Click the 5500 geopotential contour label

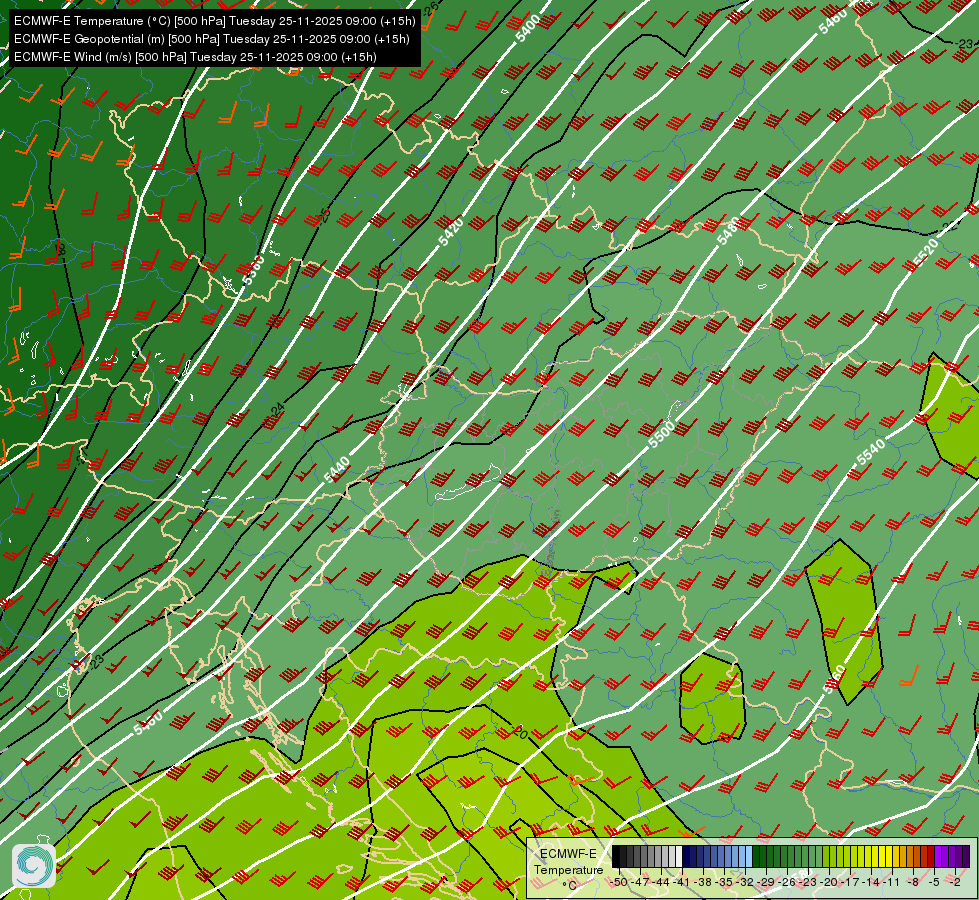tap(661, 435)
